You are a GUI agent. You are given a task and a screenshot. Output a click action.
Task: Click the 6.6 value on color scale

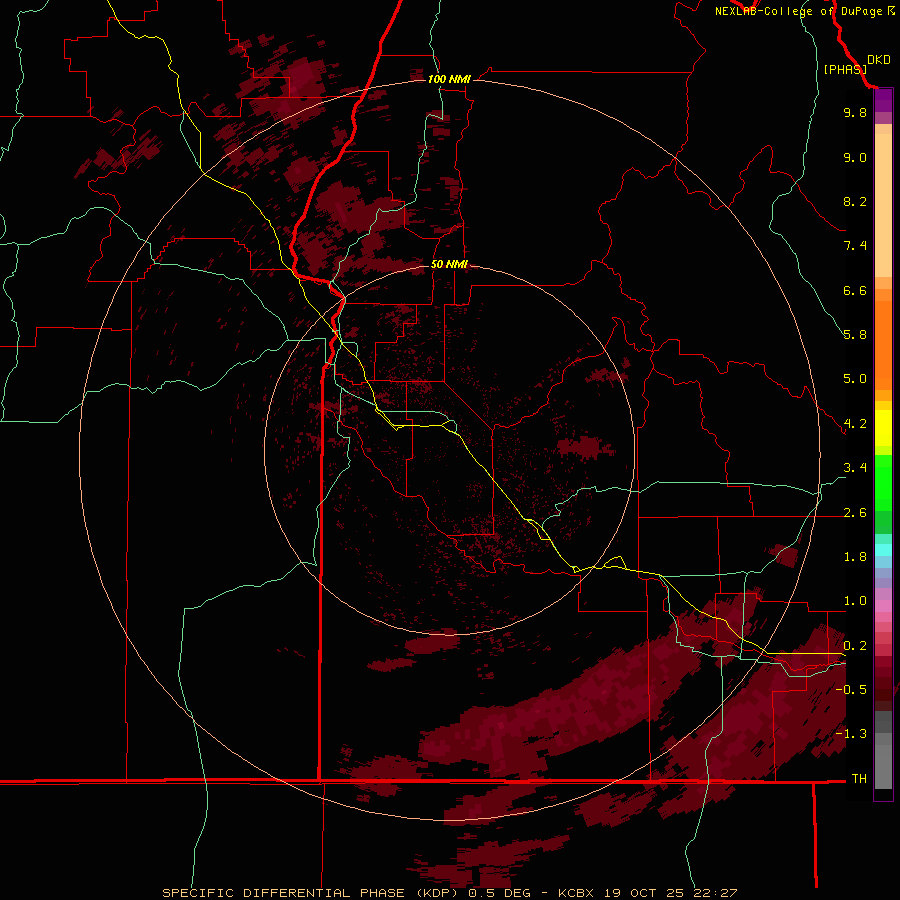[855, 290]
